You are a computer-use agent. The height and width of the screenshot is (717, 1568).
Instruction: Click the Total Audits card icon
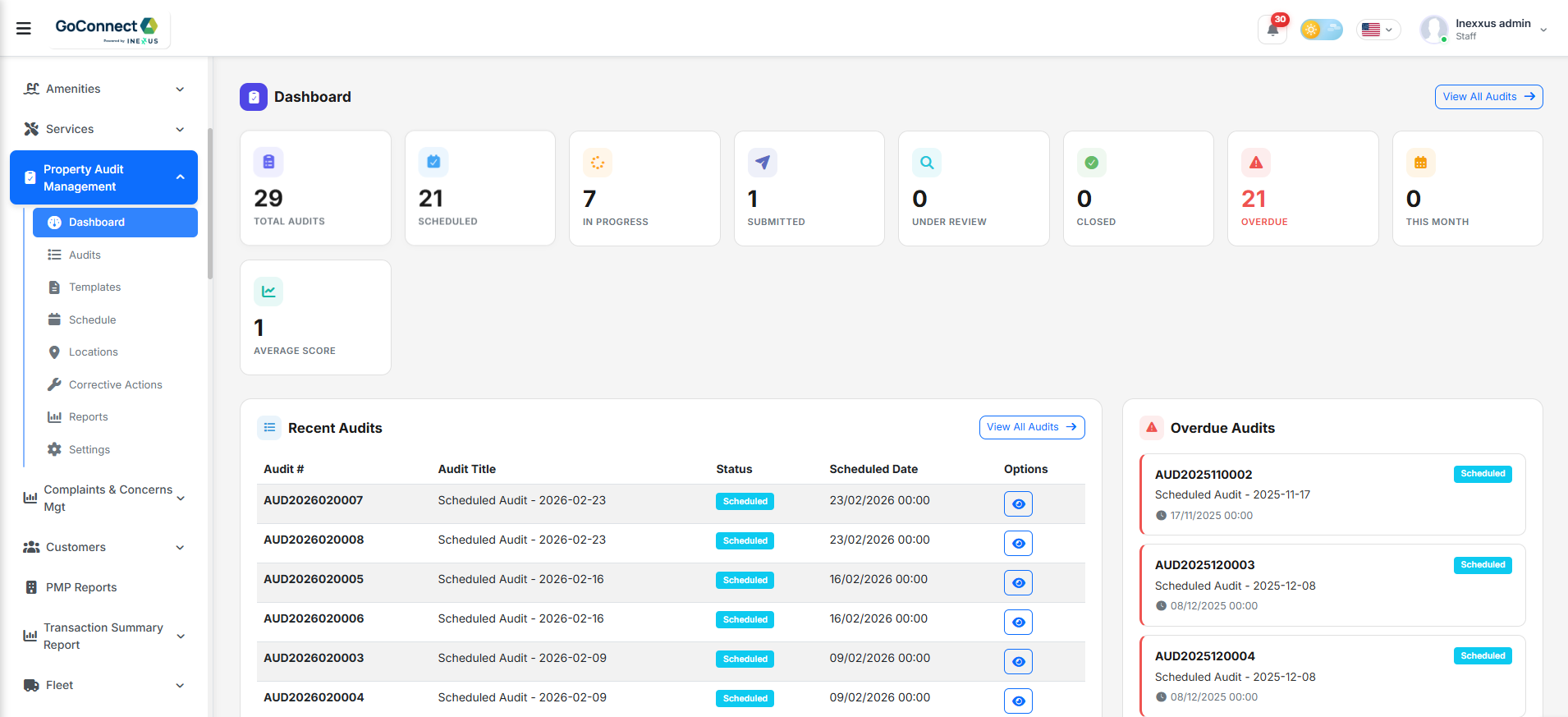tap(268, 163)
